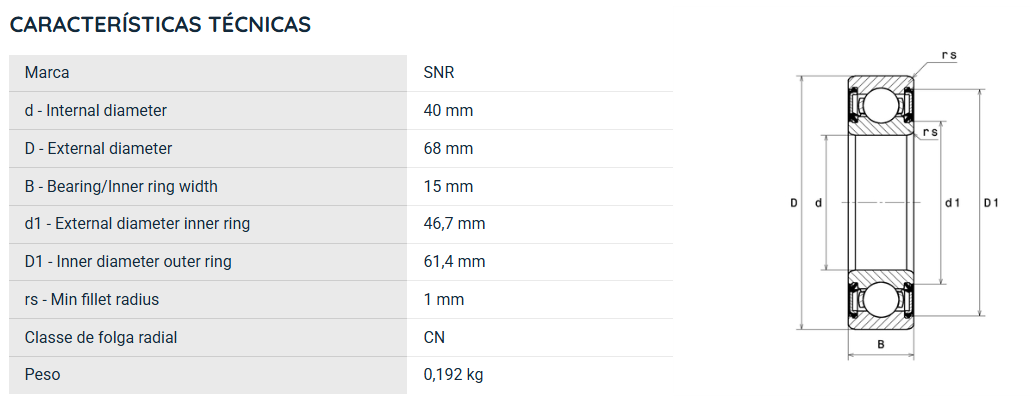The height and width of the screenshot is (410, 1032).
Task: Click 'D1 - Inner diameter outer ring' label
Action: (128, 262)
